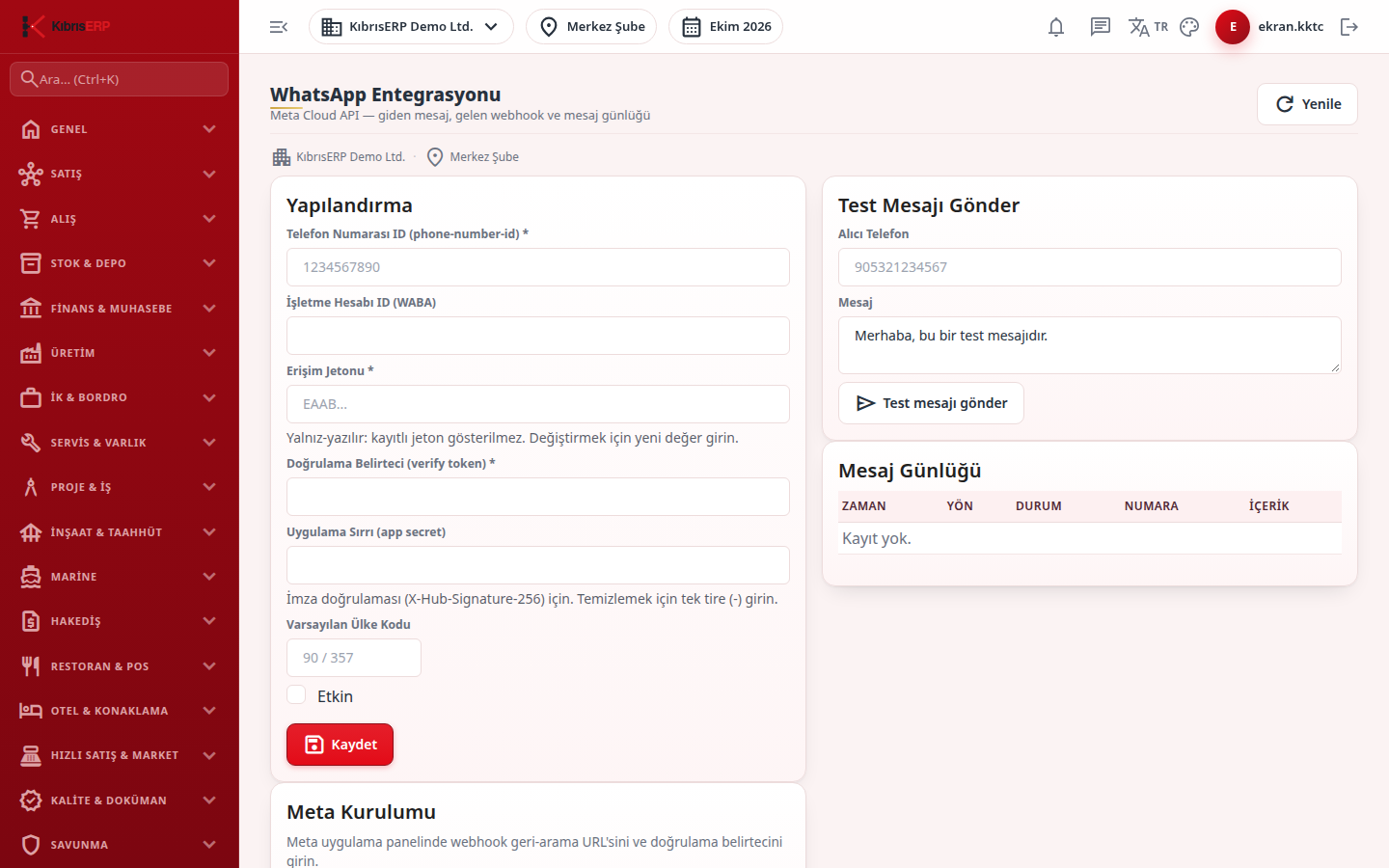Open the messages chat icon
Screen dimensions: 1389x868
pyautogui.click(x=1101, y=27)
